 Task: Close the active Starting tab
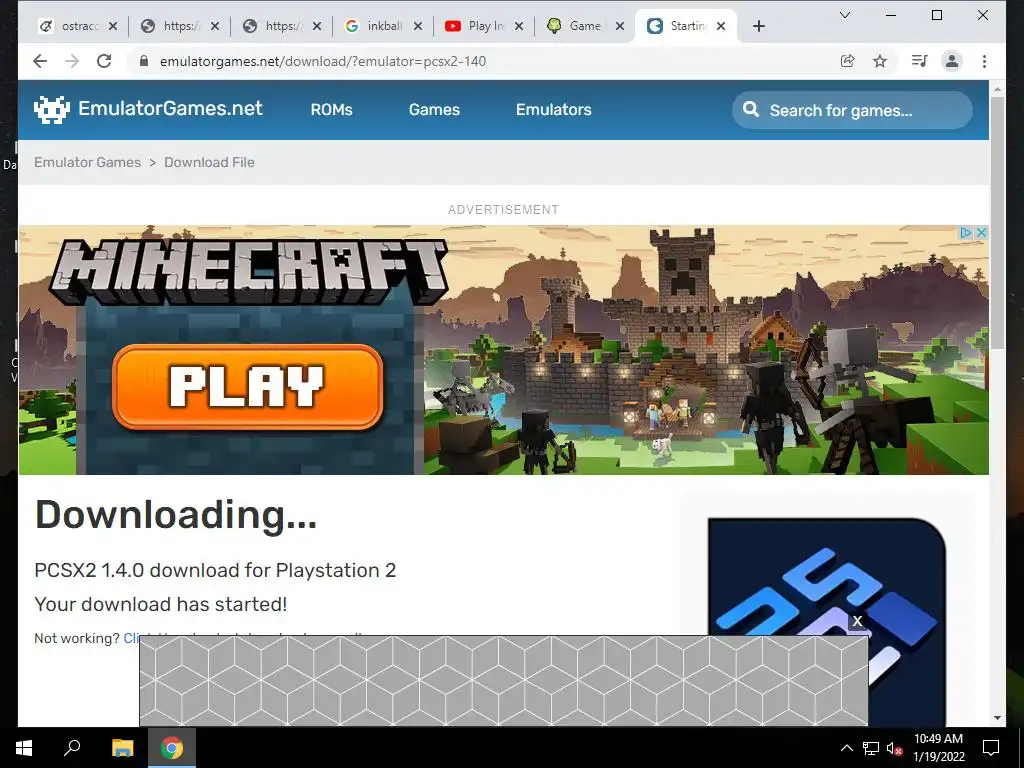point(721,26)
